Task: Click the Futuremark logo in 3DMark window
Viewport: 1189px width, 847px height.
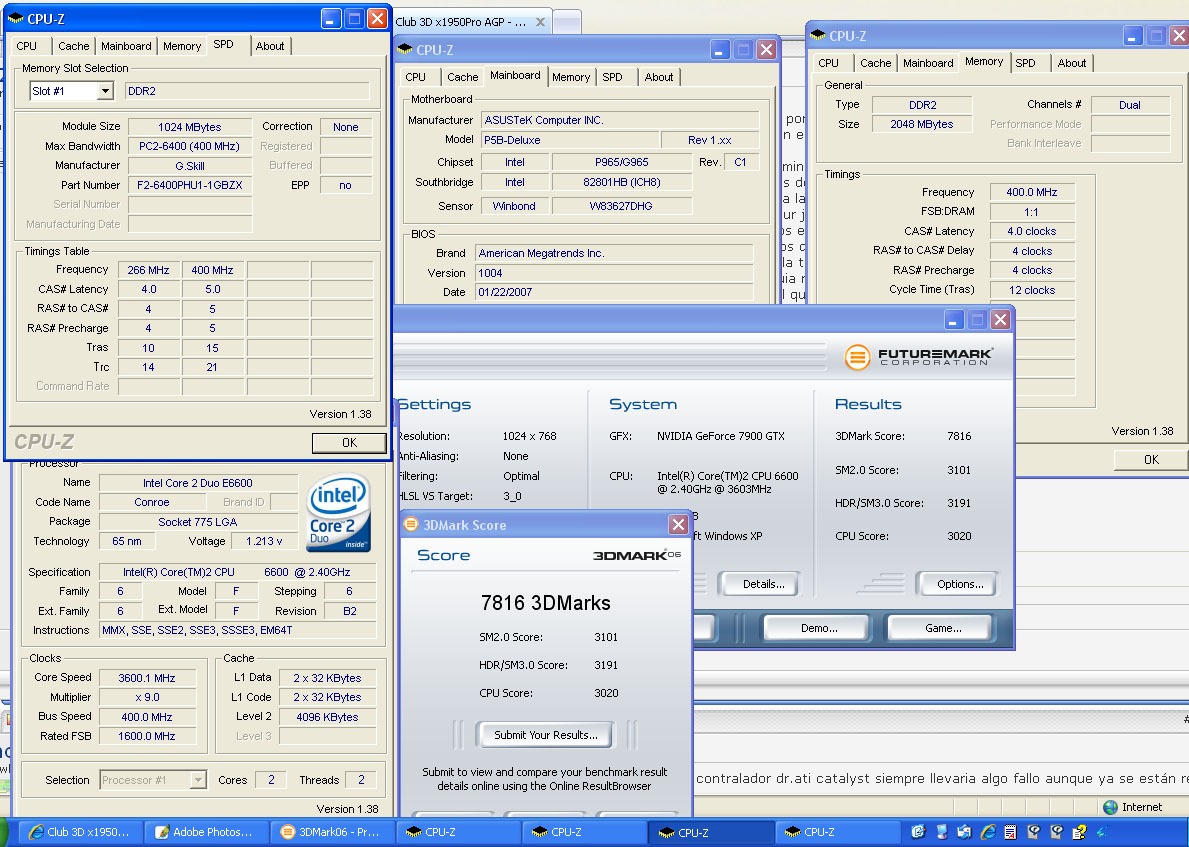Action: point(919,357)
